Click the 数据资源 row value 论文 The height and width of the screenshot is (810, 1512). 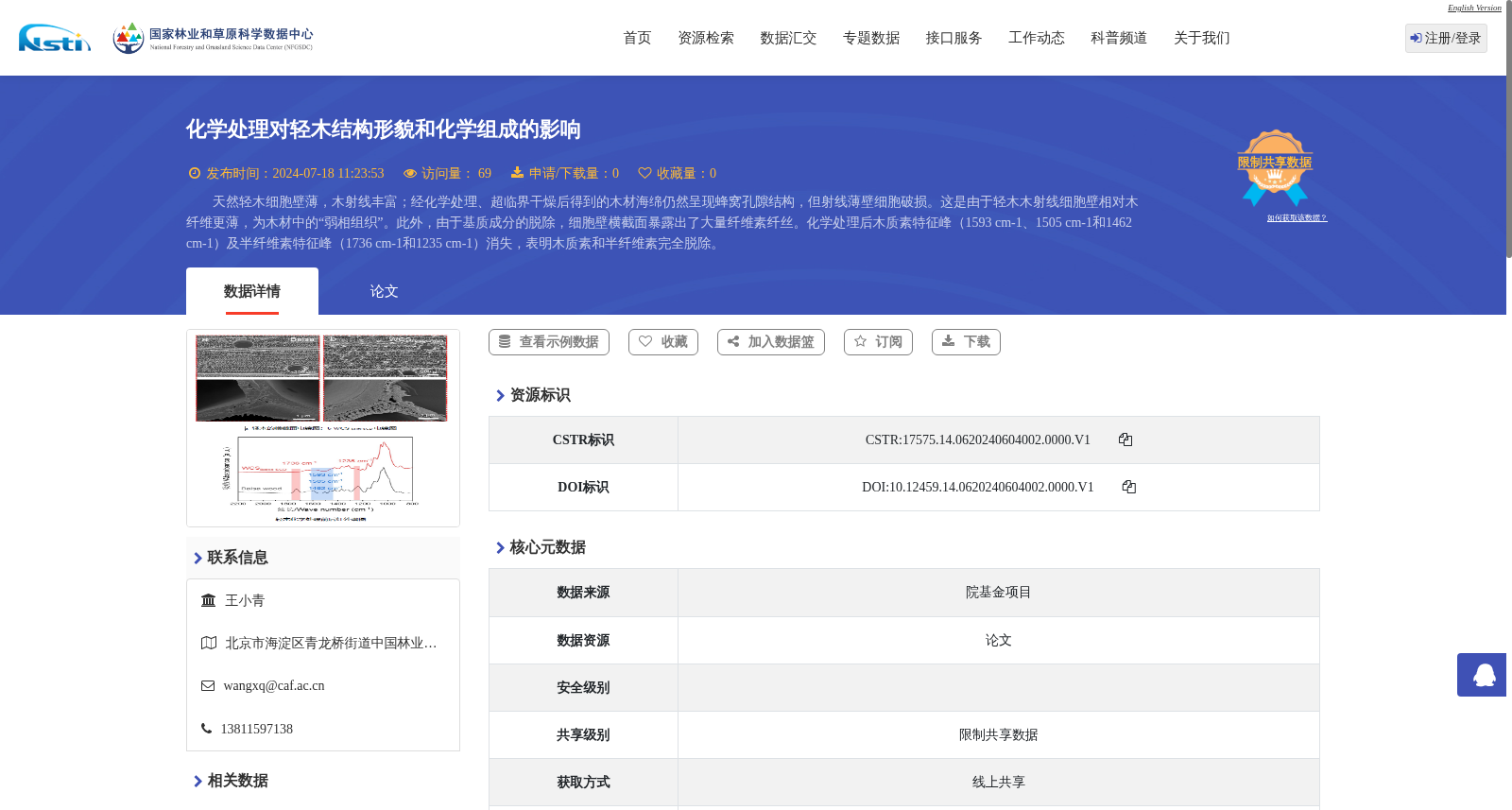point(999,640)
